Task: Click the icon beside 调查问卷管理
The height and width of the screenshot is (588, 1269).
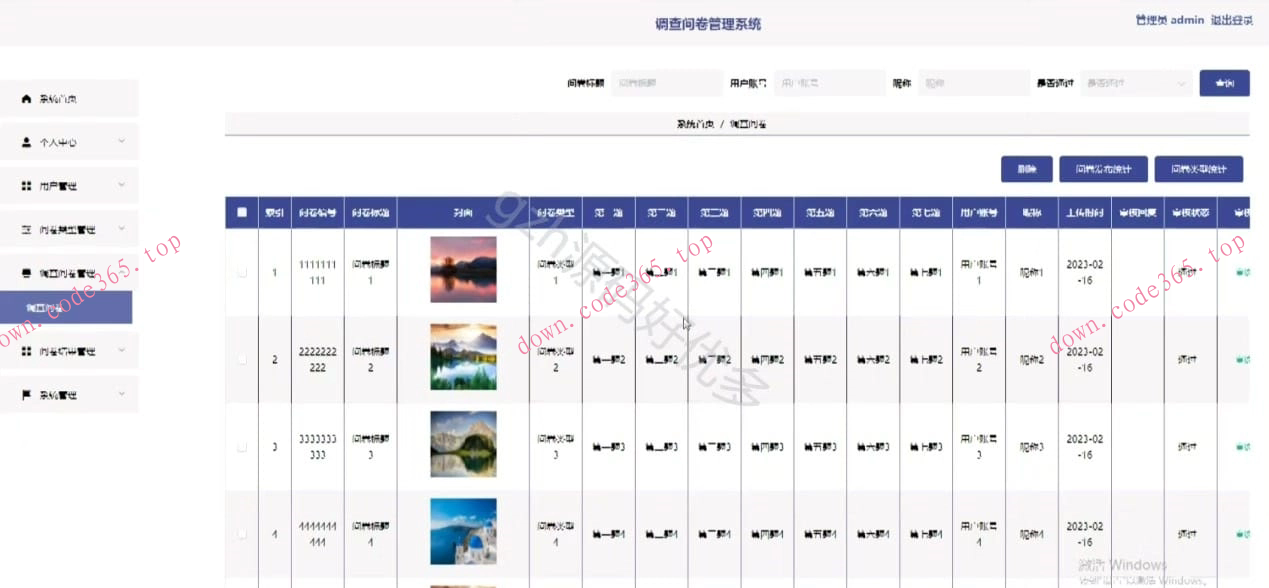Action: pyautogui.click(x=27, y=273)
